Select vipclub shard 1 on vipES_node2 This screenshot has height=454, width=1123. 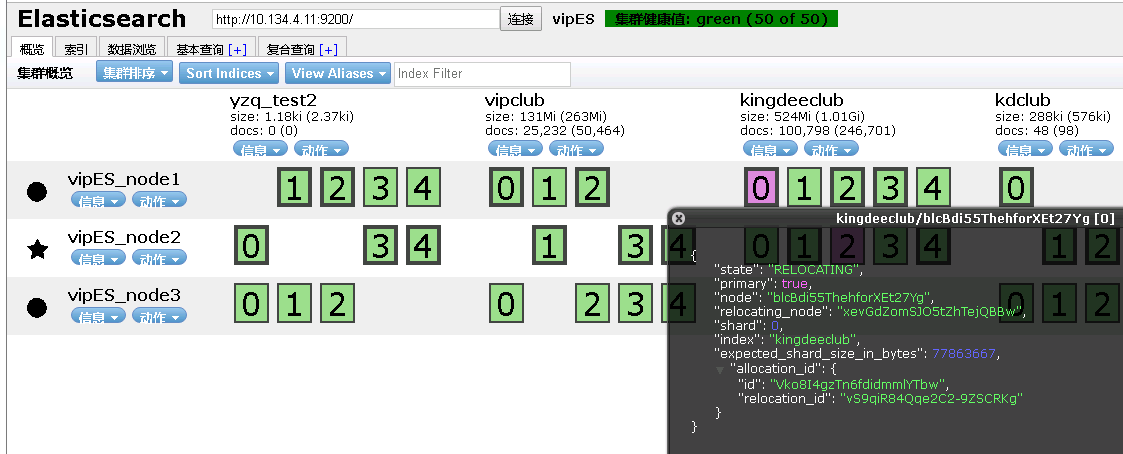click(x=549, y=246)
